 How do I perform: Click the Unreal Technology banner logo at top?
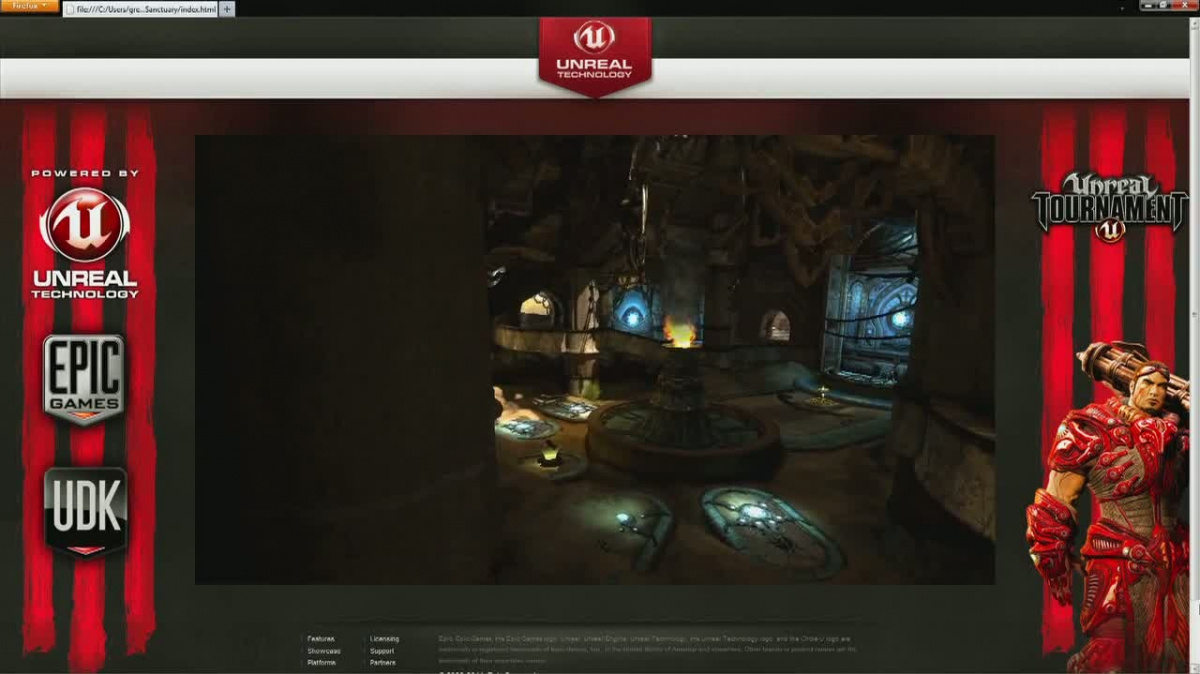(595, 53)
